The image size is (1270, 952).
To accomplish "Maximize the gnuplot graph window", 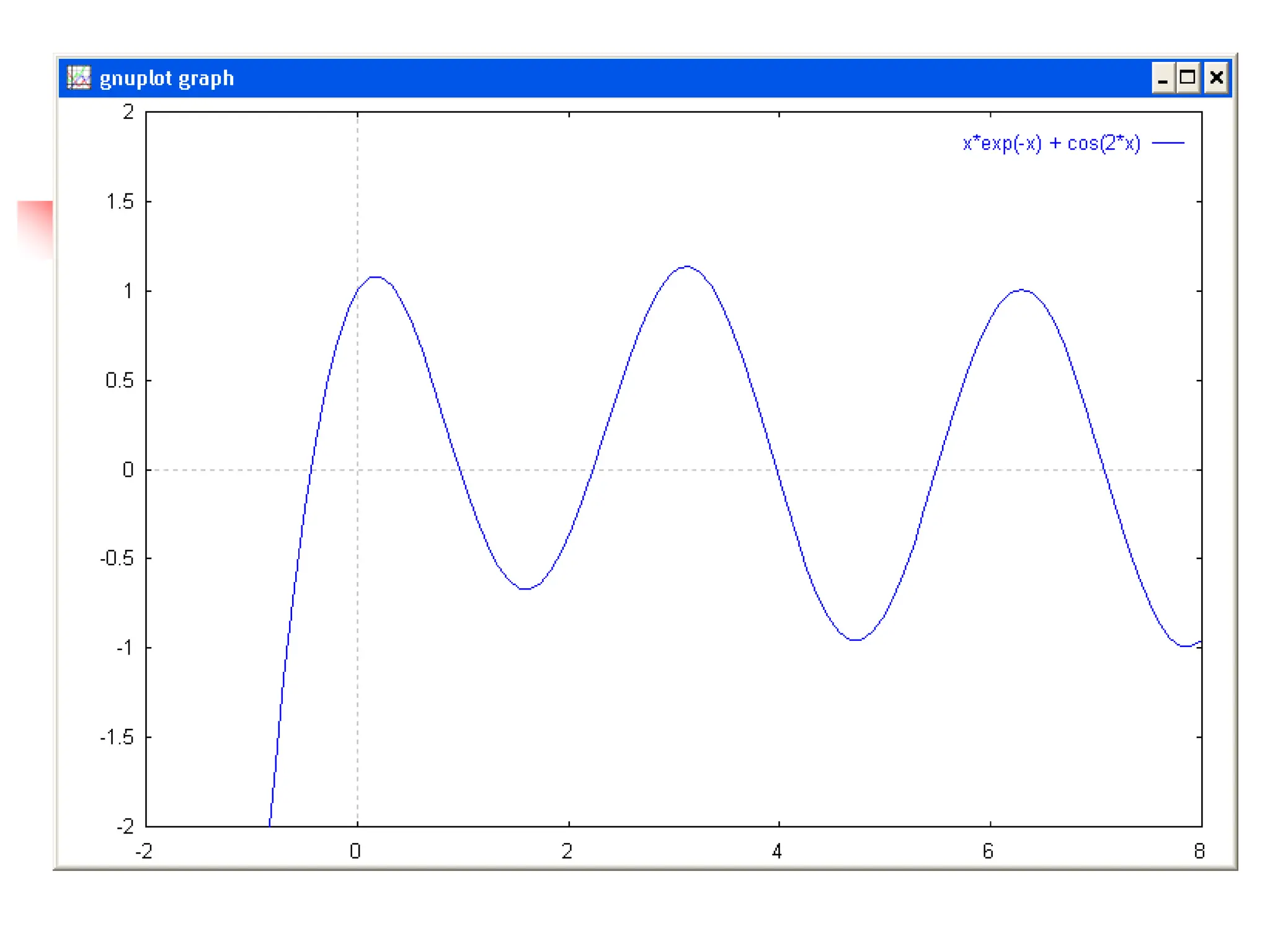I will [x=1188, y=78].
